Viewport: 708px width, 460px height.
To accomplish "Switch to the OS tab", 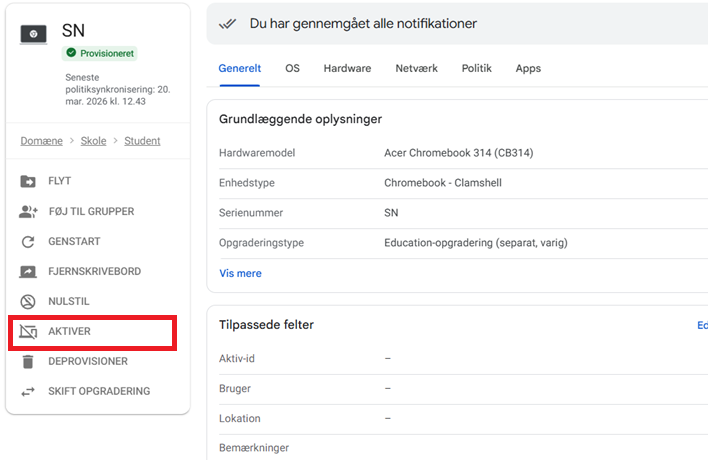I will 292,68.
